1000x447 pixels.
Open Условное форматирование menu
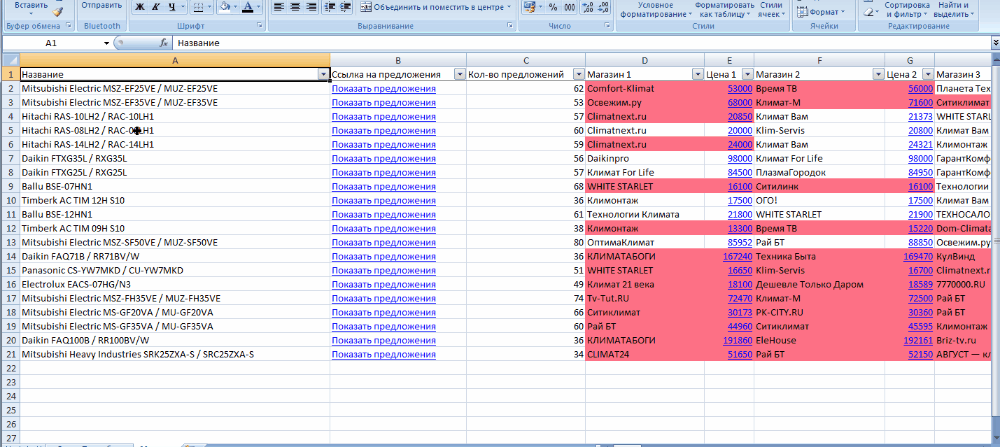(x=656, y=9)
